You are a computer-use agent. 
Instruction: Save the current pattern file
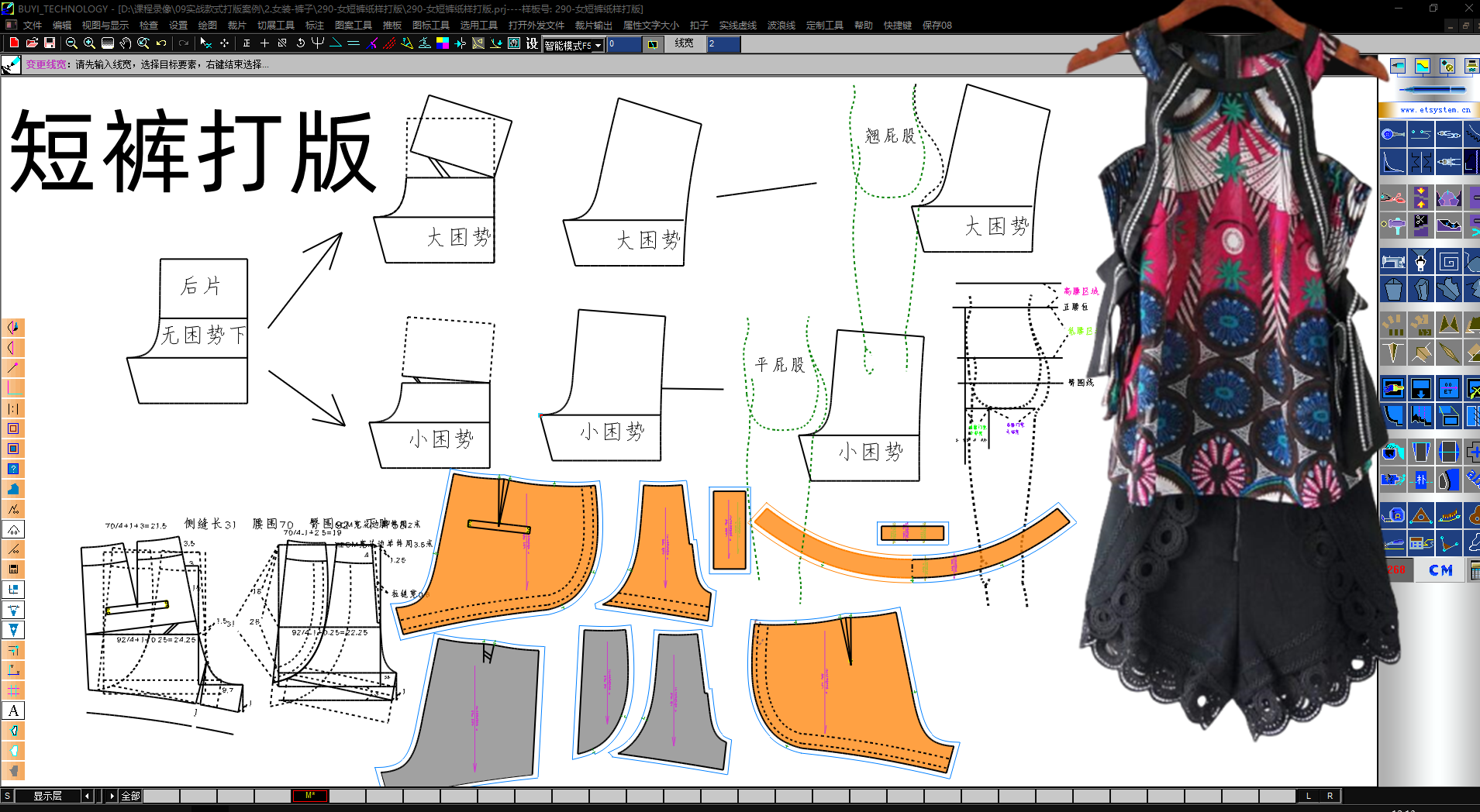point(49,44)
